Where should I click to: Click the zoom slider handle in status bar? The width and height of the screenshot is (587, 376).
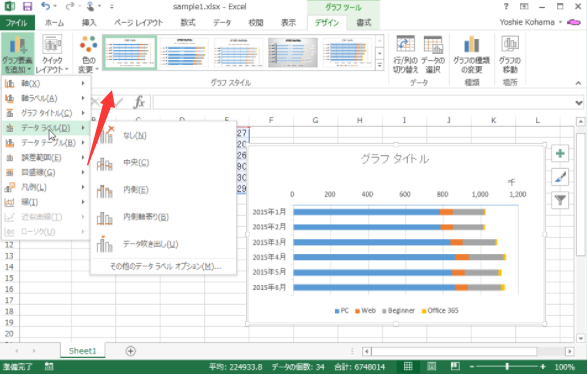point(507,367)
